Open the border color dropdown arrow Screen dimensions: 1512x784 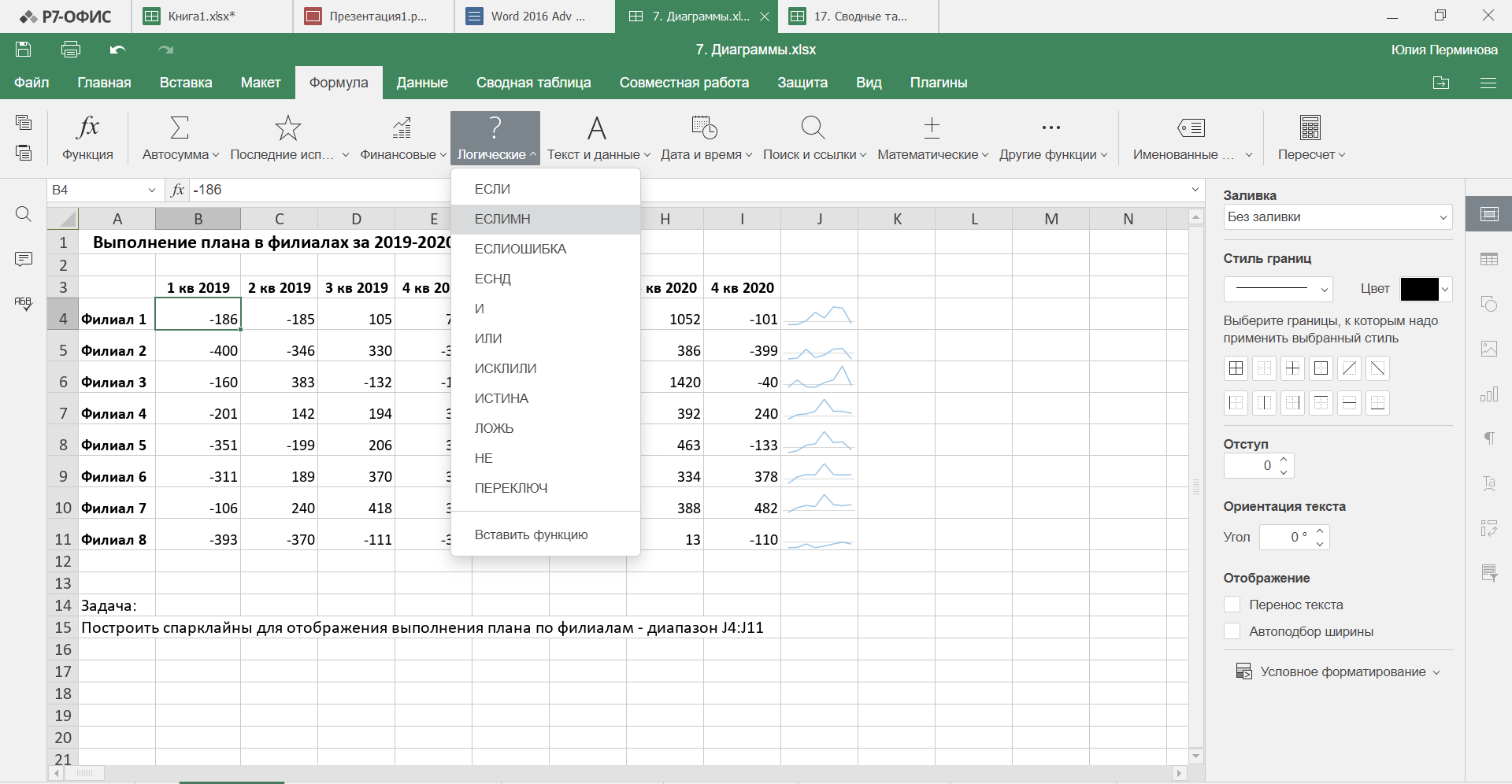[x=1445, y=289]
